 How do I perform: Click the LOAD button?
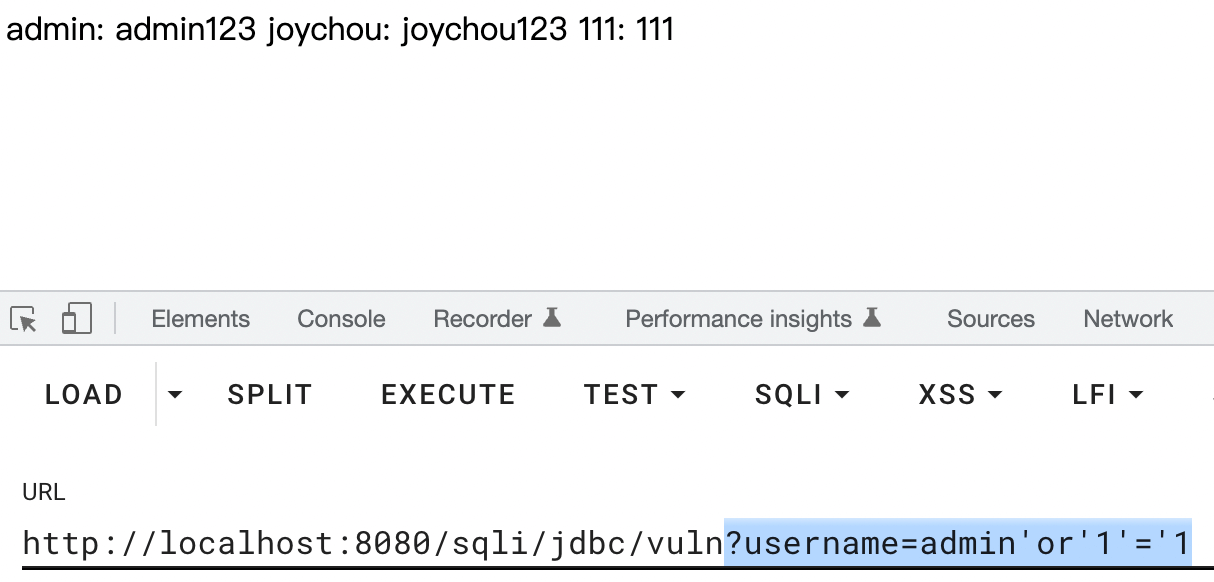83,394
